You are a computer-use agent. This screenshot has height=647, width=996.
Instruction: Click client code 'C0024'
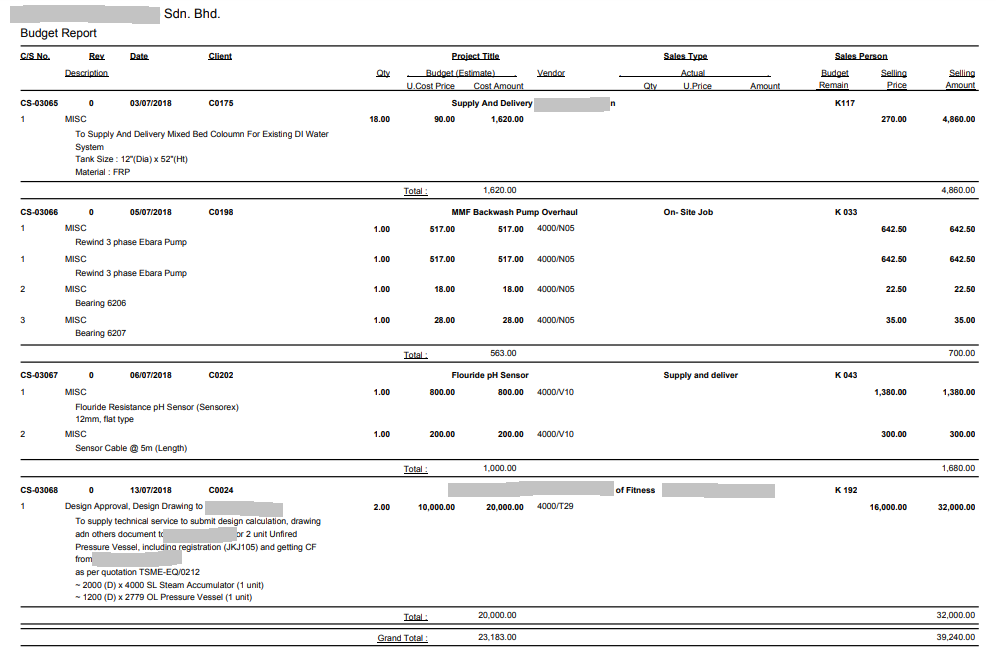[220, 490]
